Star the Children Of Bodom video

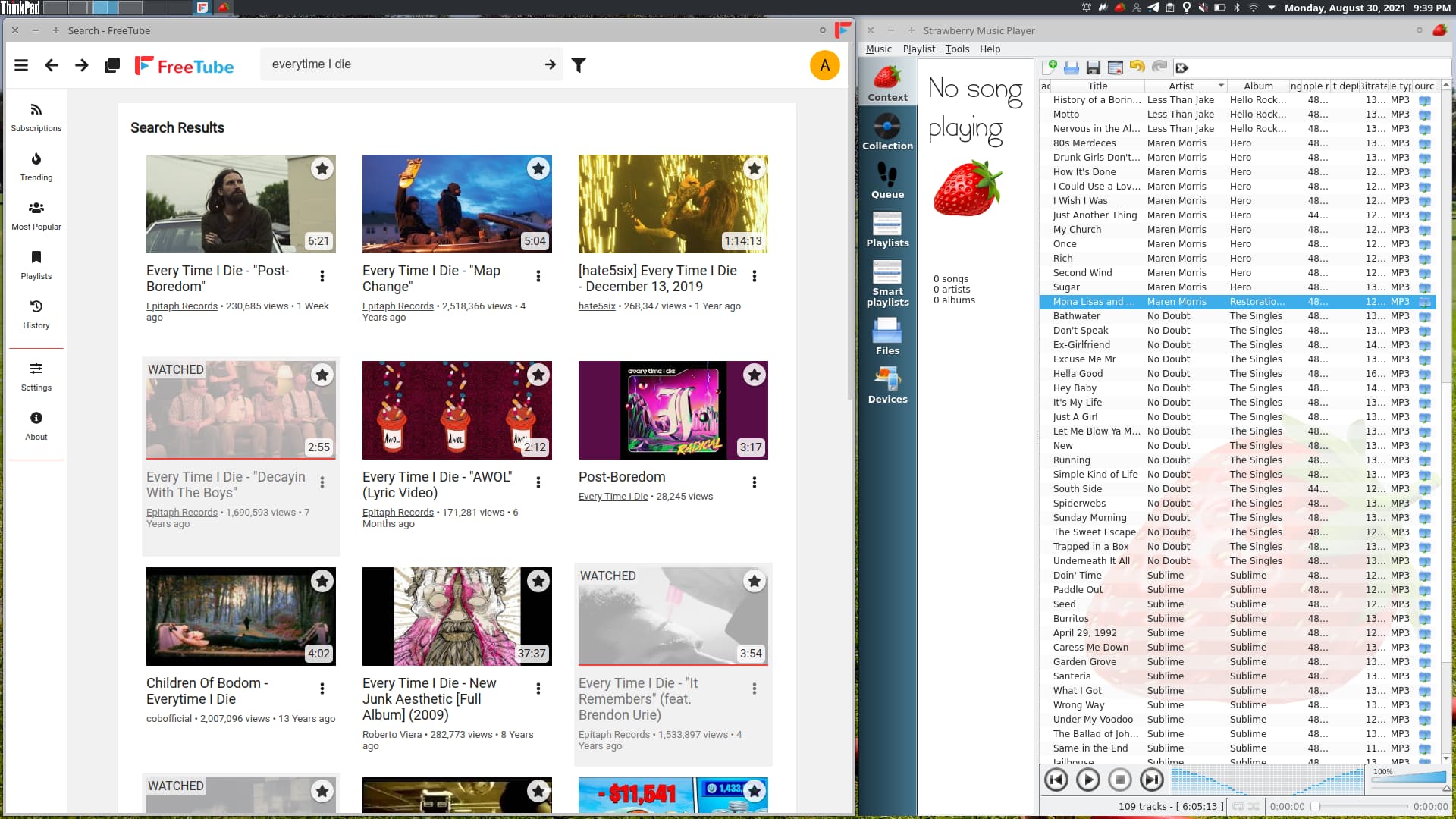click(322, 581)
